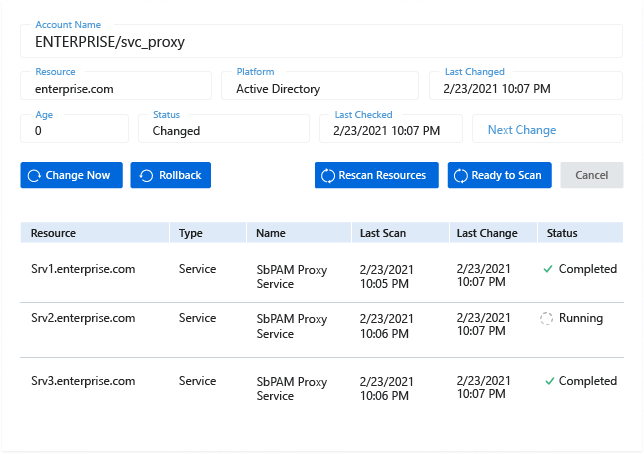Click the Account Name field ENTERPRISE/svc_proxy
Viewport: 644px width, 454px height.
click(x=321, y=41)
